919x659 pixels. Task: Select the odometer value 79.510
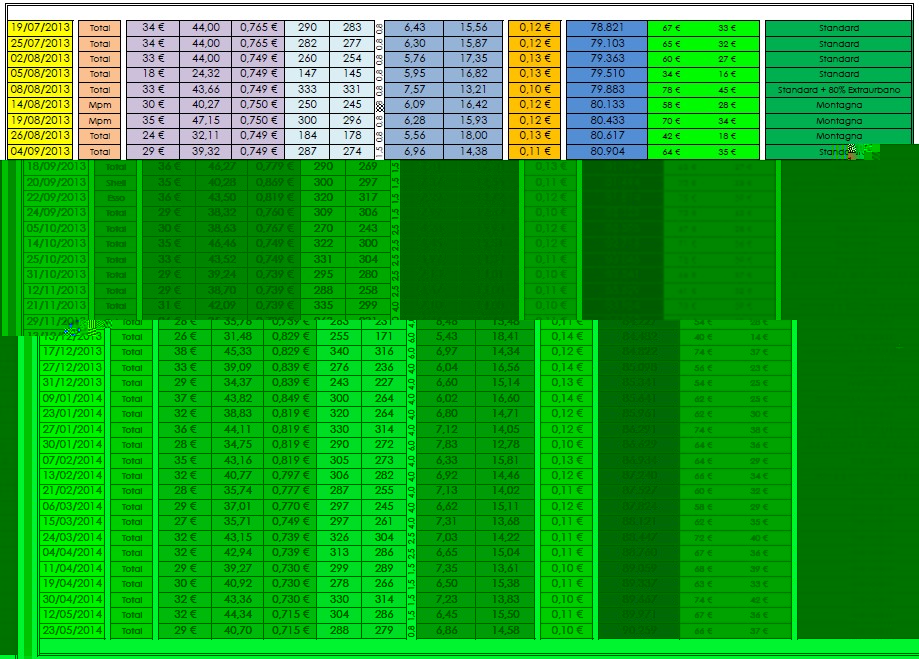(607, 74)
